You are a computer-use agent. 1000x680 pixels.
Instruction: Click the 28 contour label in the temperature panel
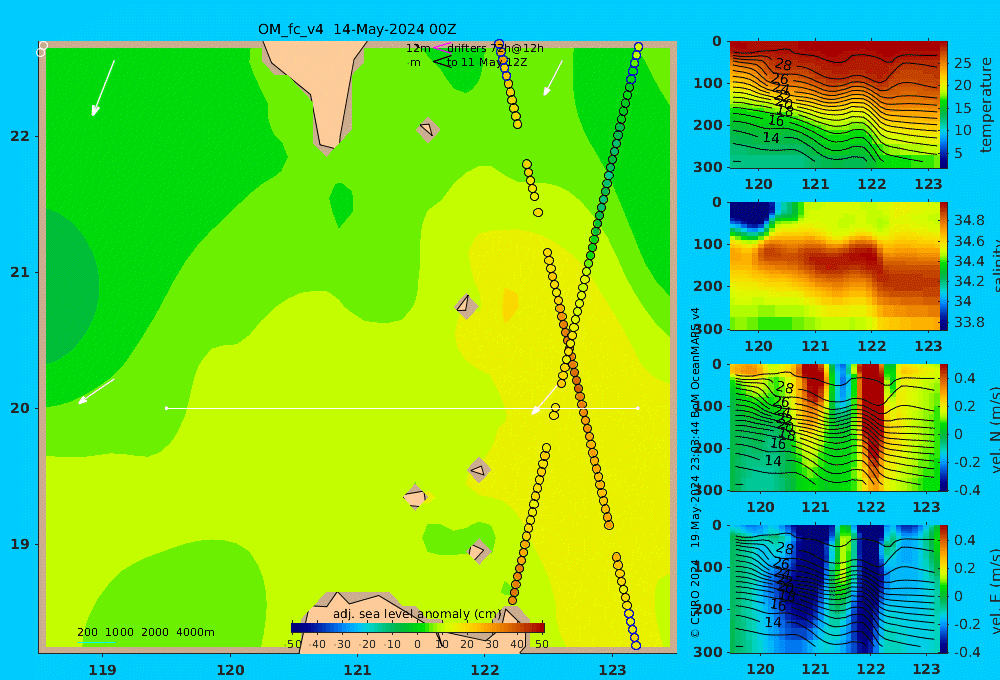click(783, 64)
